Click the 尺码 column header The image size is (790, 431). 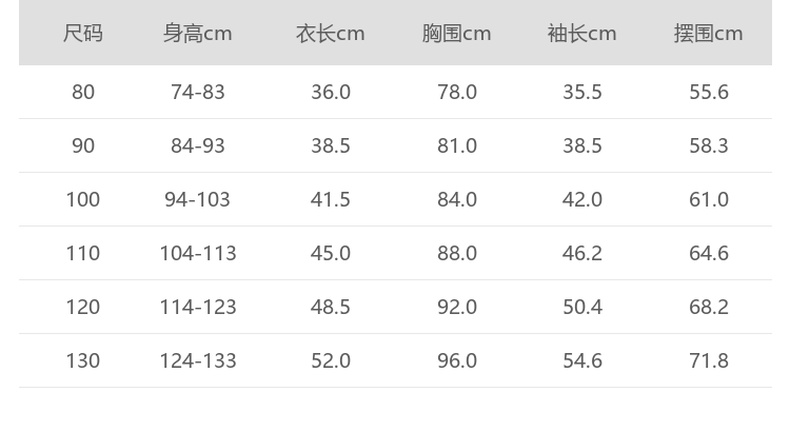pyautogui.click(x=83, y=34)
